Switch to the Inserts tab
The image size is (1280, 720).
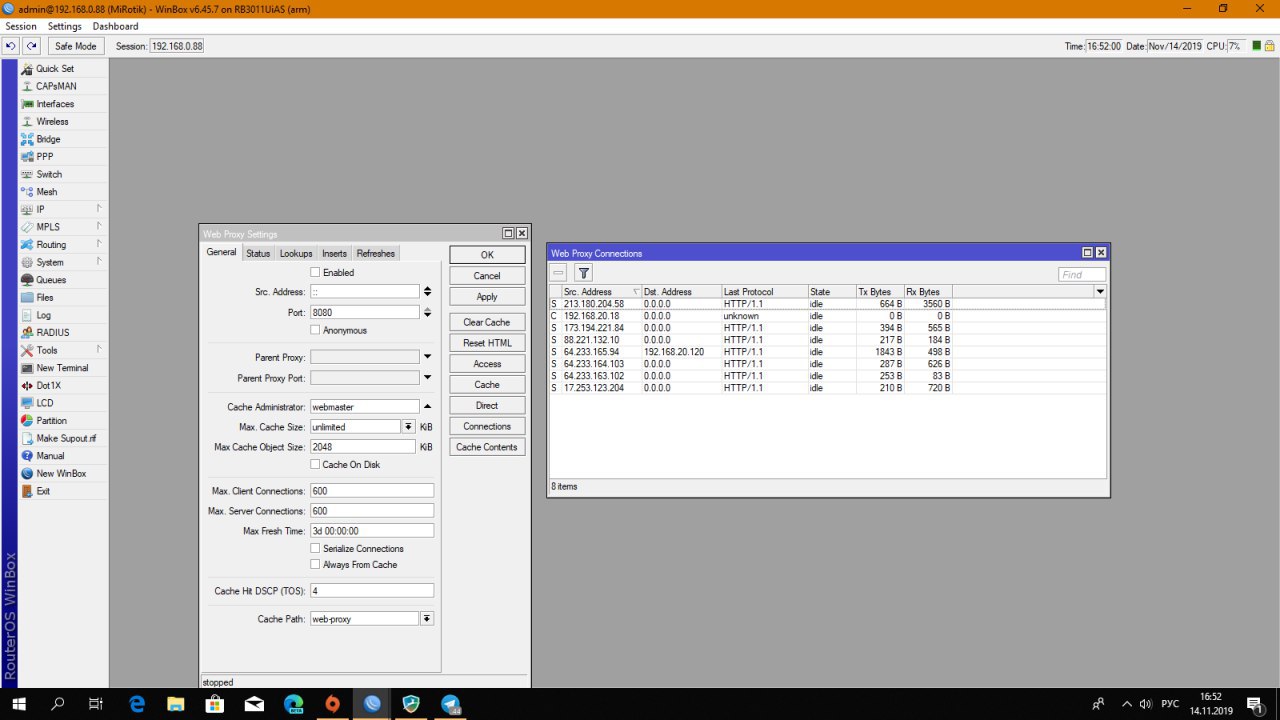point(335,254)
